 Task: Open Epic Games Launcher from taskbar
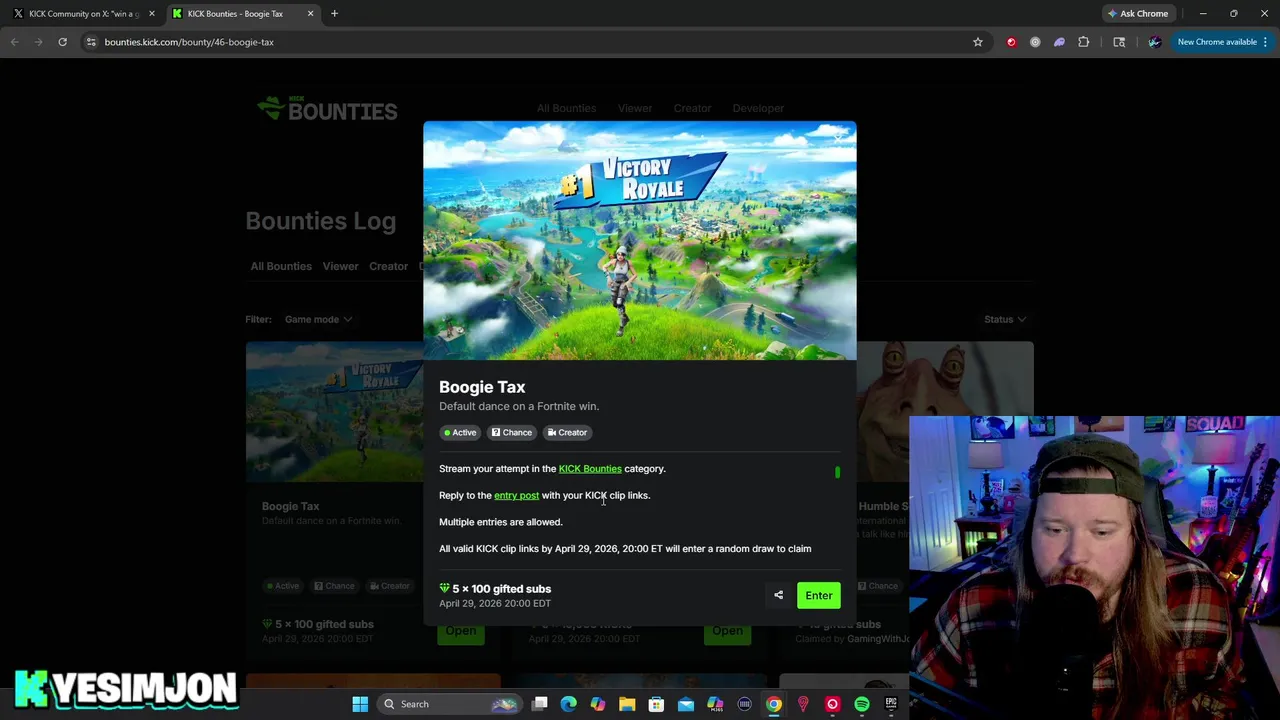891,704
